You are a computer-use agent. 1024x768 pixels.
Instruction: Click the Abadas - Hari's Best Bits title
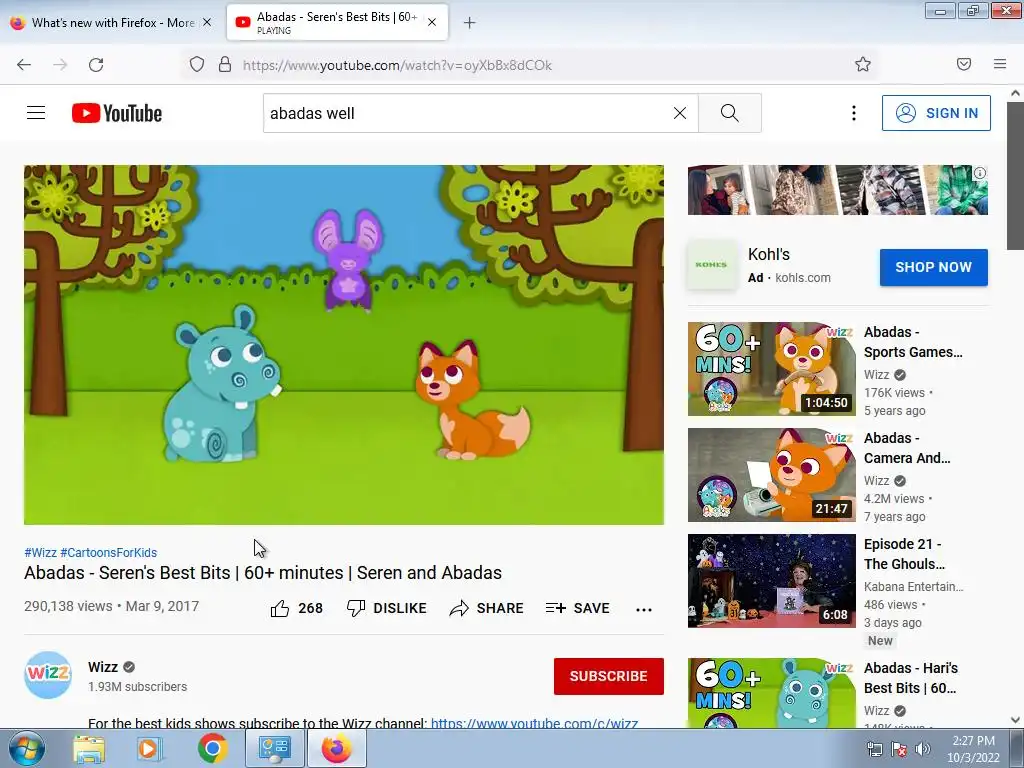pos(910,678)
